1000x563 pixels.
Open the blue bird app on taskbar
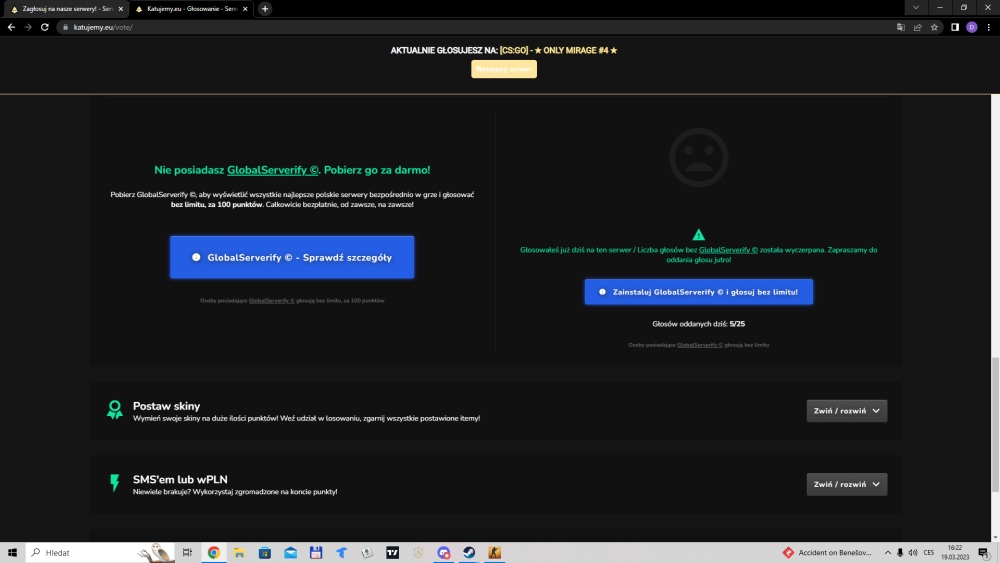(342, 553)
